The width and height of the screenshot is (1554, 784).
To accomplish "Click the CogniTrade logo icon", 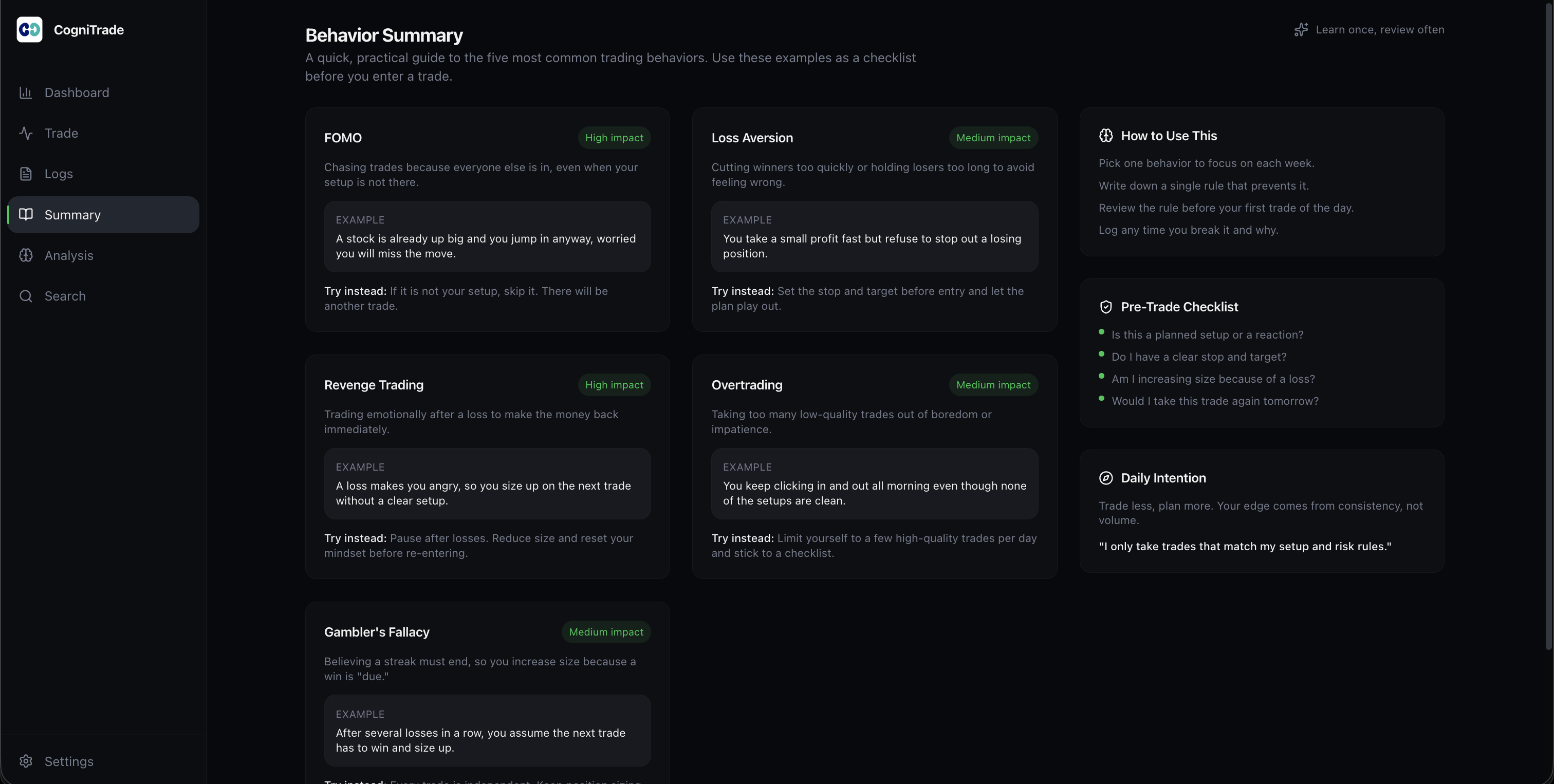I will pos(30,30).
